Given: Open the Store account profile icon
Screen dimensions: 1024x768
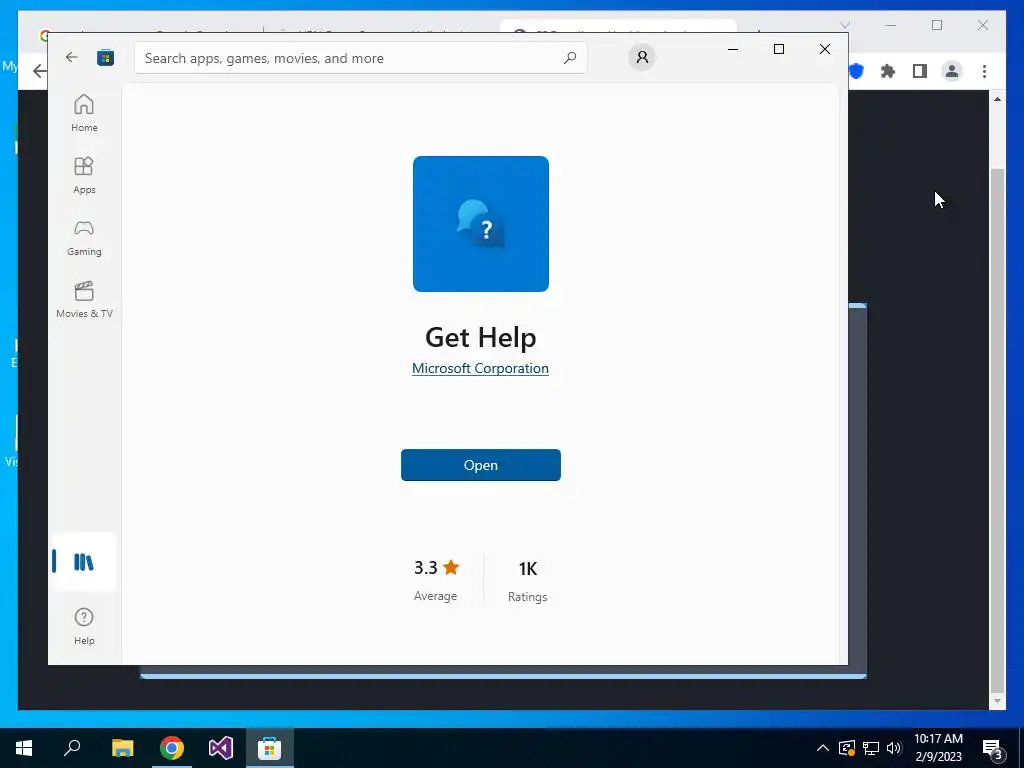Looking at the screenshot, I should coord(642,57).
